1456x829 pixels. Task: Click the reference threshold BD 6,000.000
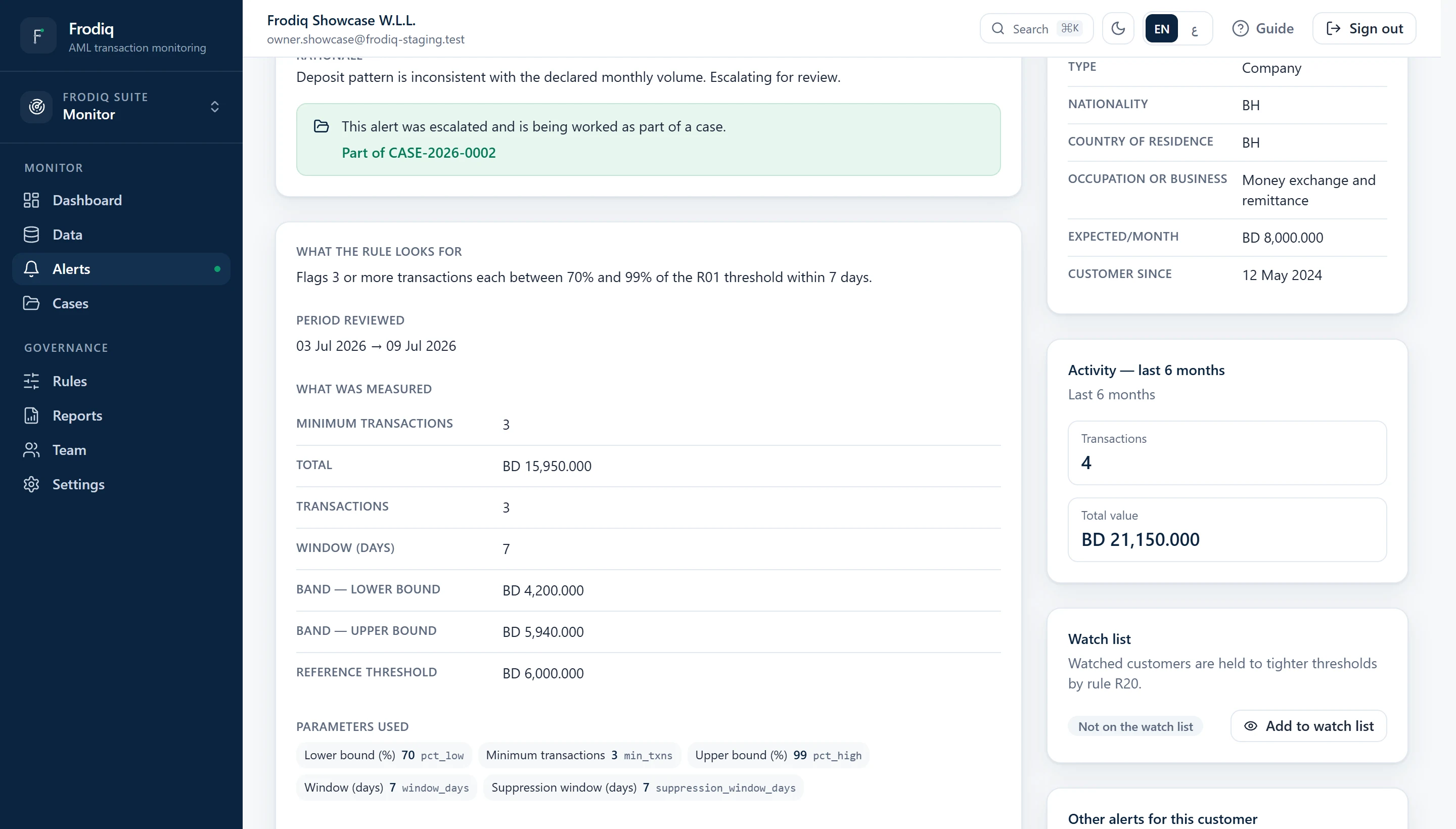coord(542,673)
